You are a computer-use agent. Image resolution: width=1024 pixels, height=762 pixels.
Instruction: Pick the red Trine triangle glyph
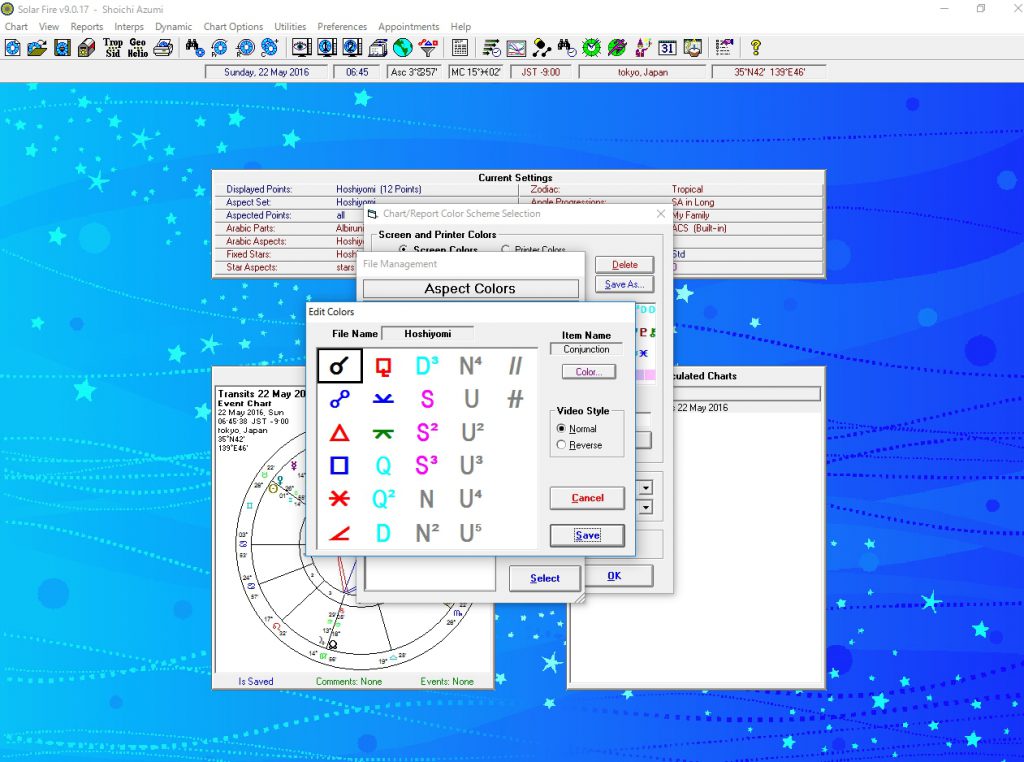pyautogui.click(x=339, y=433)
